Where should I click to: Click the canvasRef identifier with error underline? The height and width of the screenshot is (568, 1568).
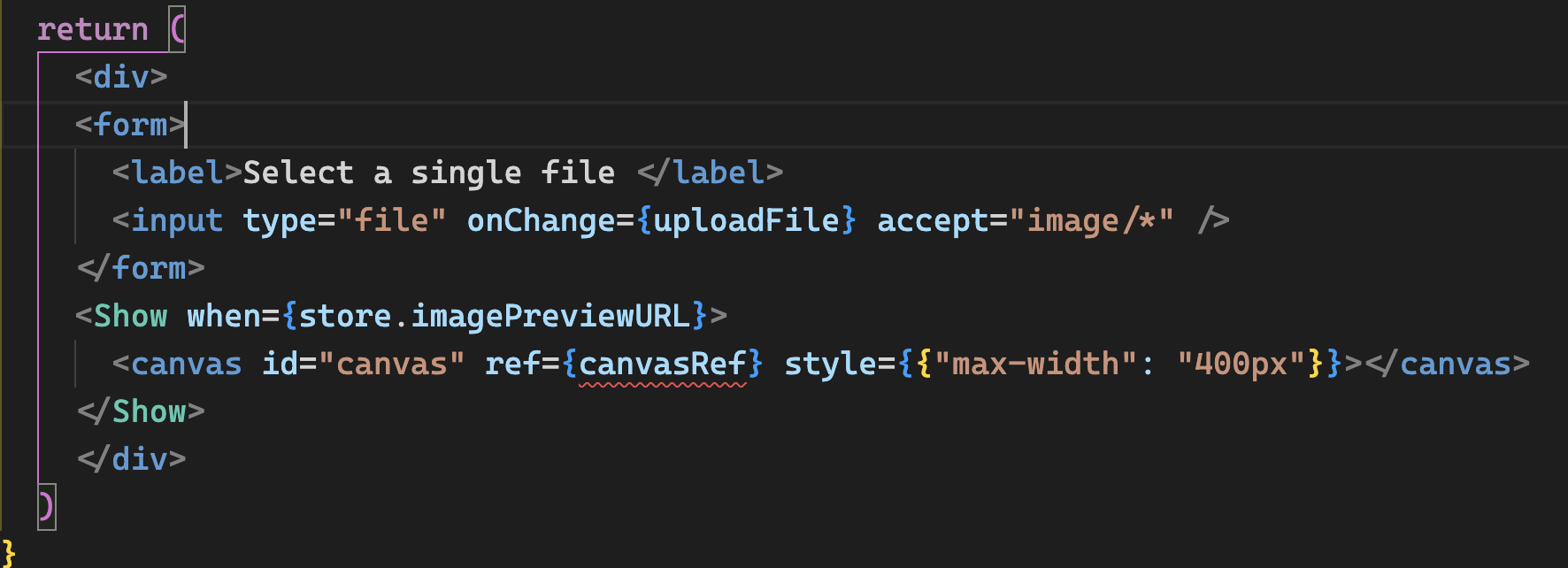[663, 364]
